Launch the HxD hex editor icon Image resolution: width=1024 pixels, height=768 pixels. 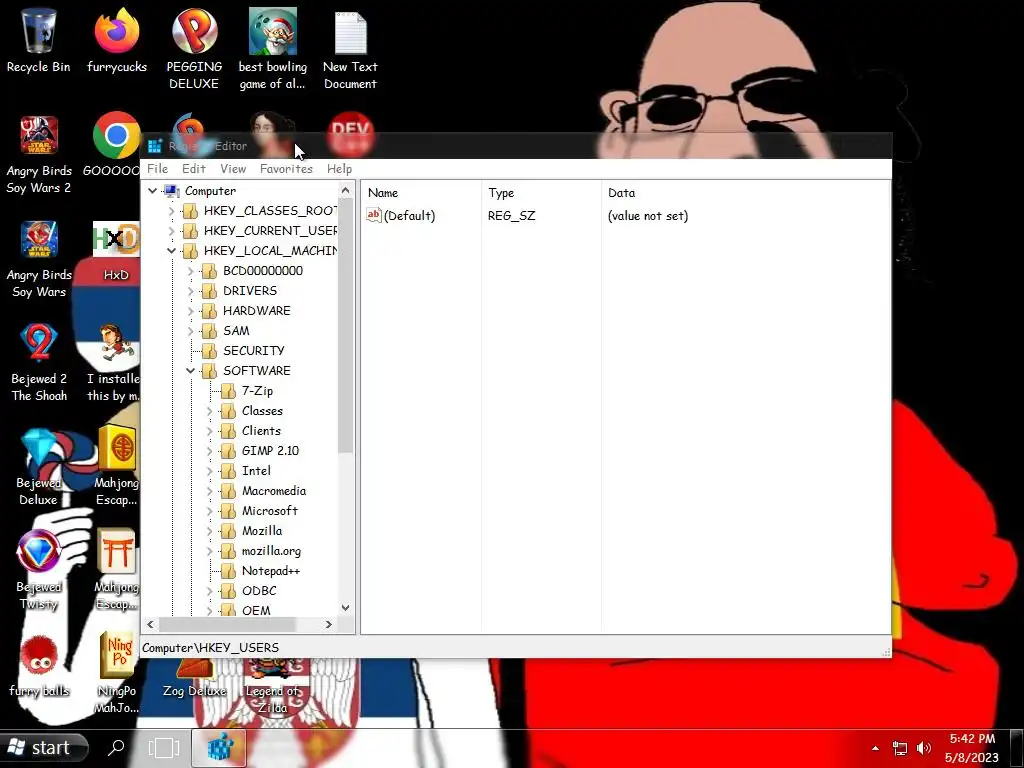point(116,251)
